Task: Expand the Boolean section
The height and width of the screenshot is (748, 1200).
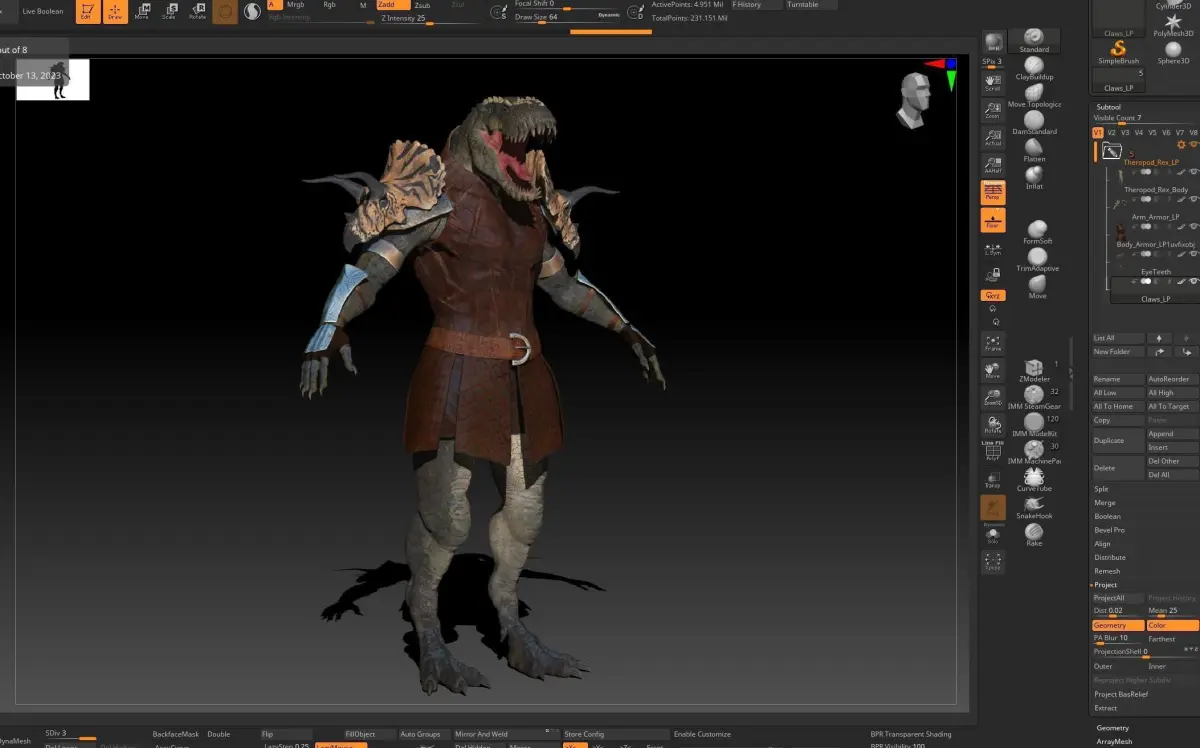Action: 1107,516
